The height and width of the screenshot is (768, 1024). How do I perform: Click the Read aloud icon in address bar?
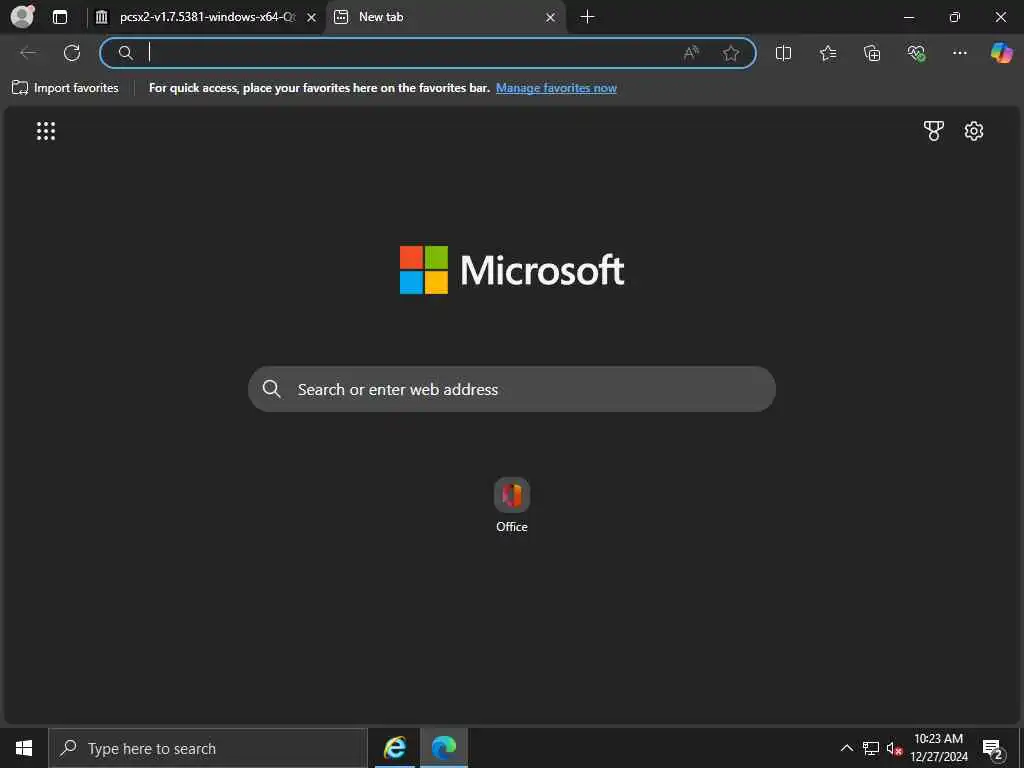(x=691, y=53)
